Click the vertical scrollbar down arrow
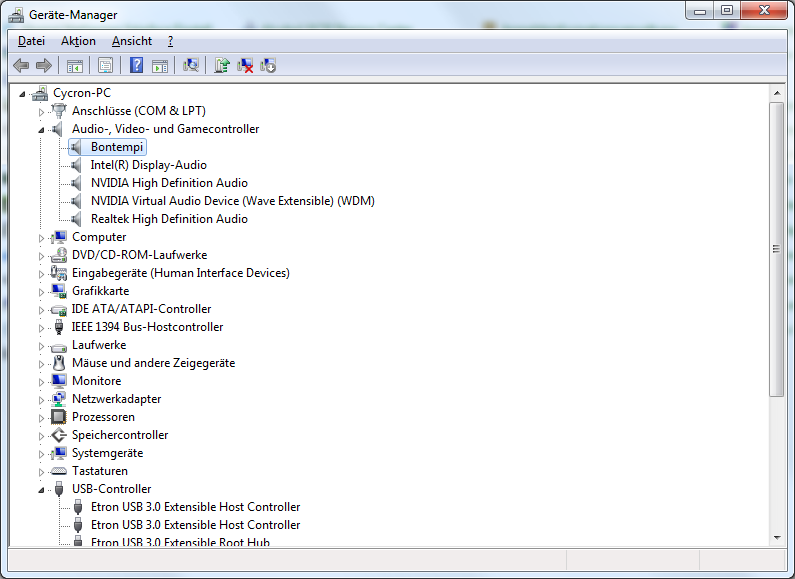 (x=776, y=538)
